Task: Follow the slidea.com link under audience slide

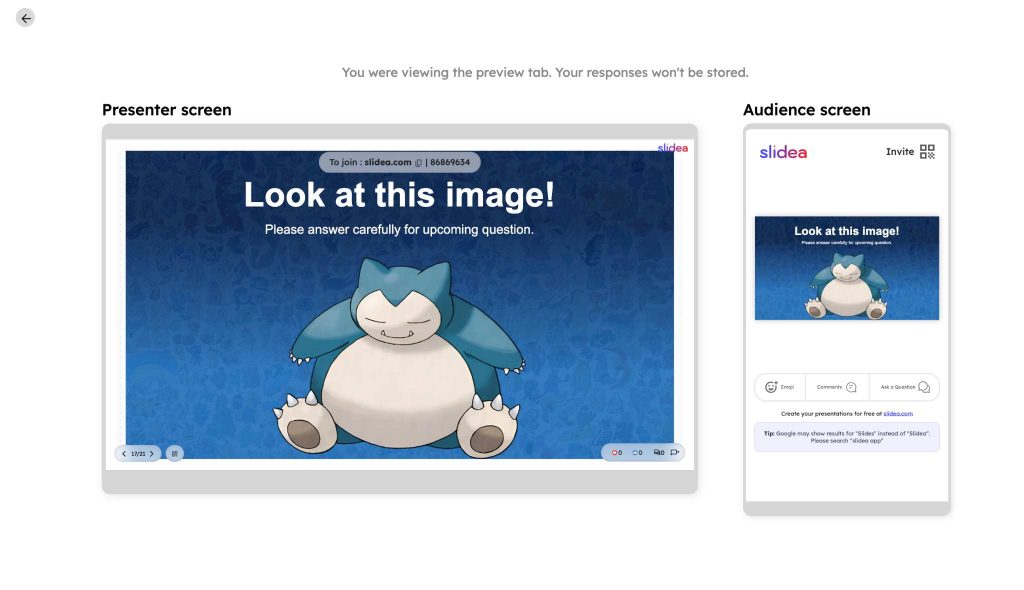Action: [898, 414]
